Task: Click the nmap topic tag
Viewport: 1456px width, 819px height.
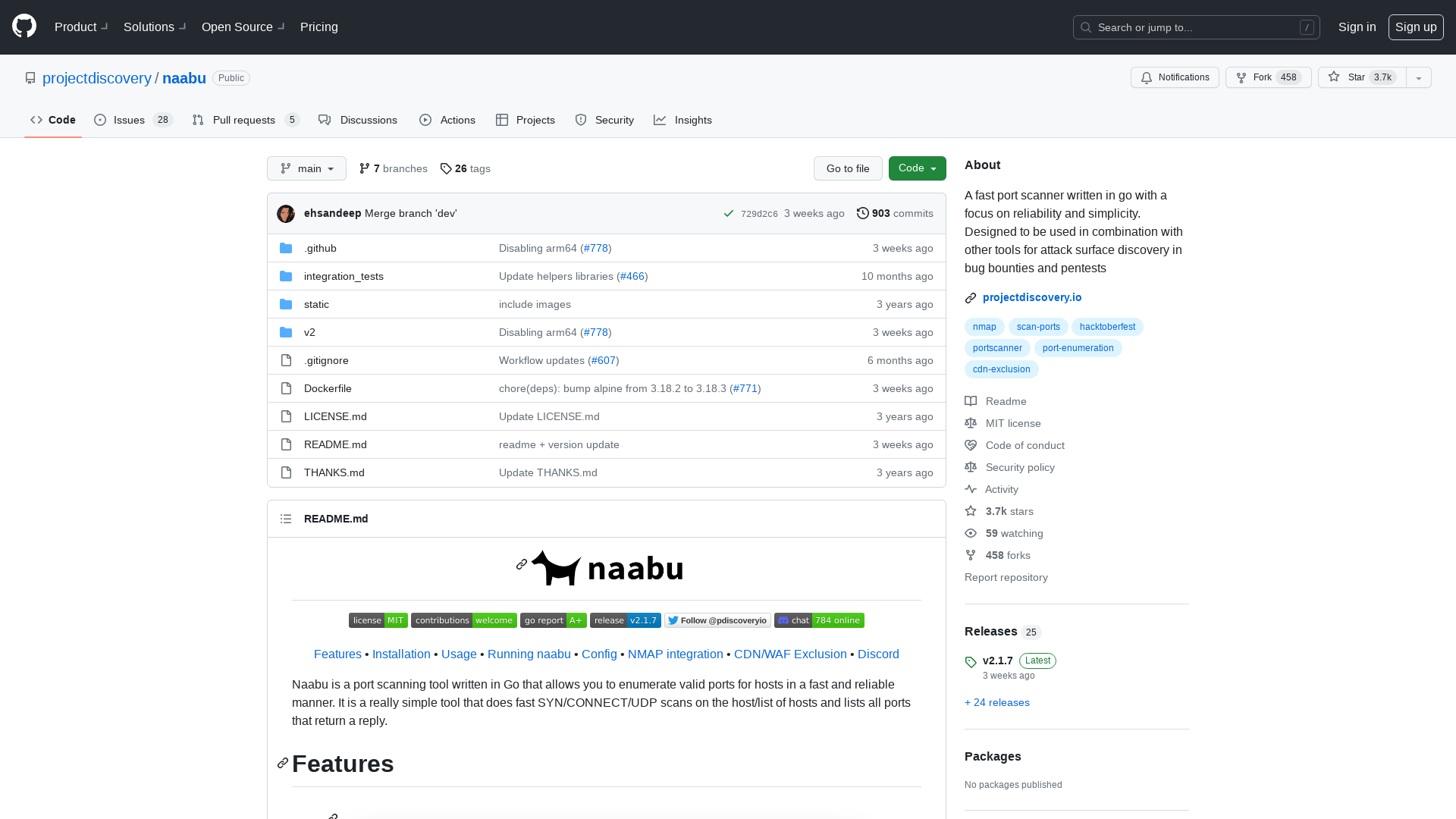Action: [x=984, y=326]
